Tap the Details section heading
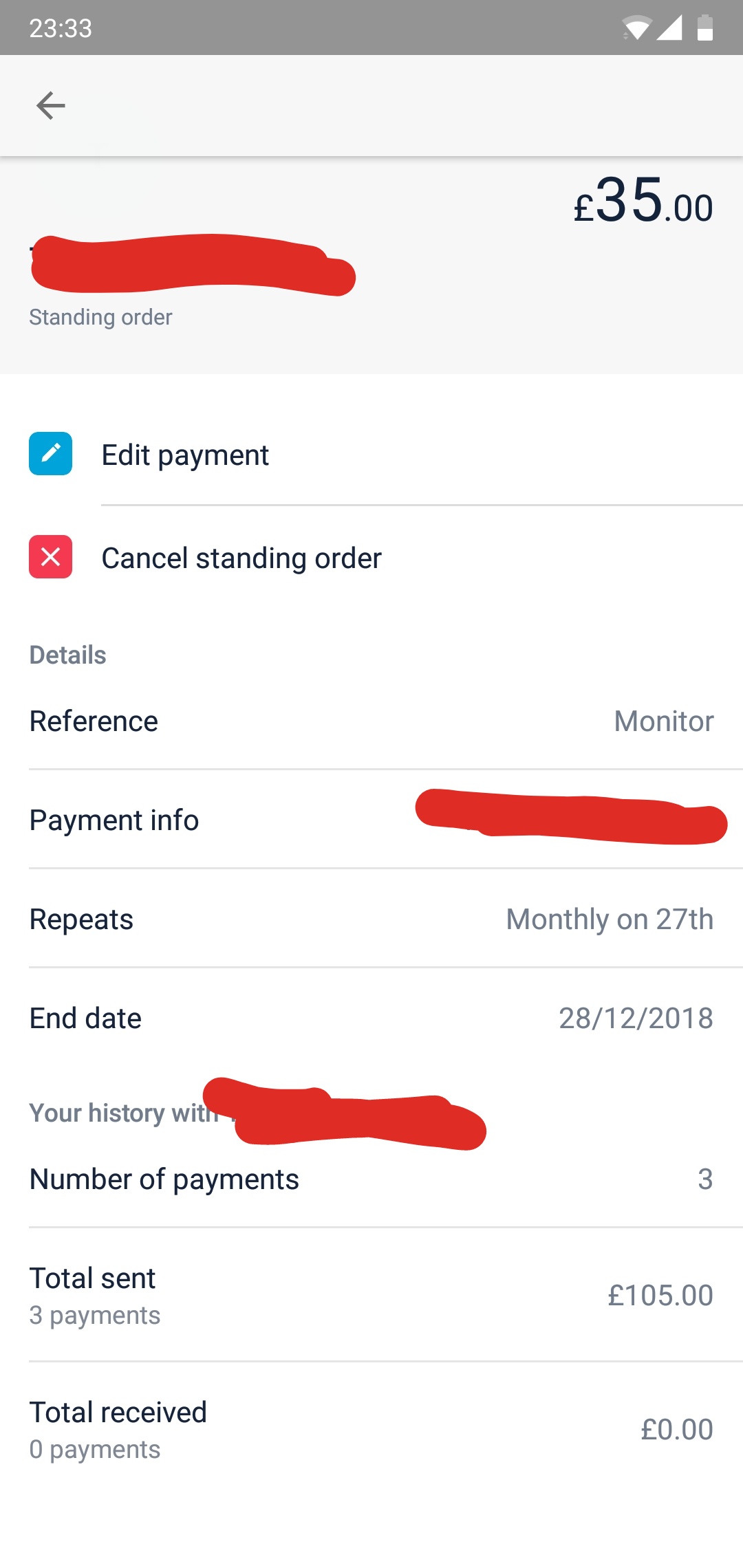 (67, 655)
